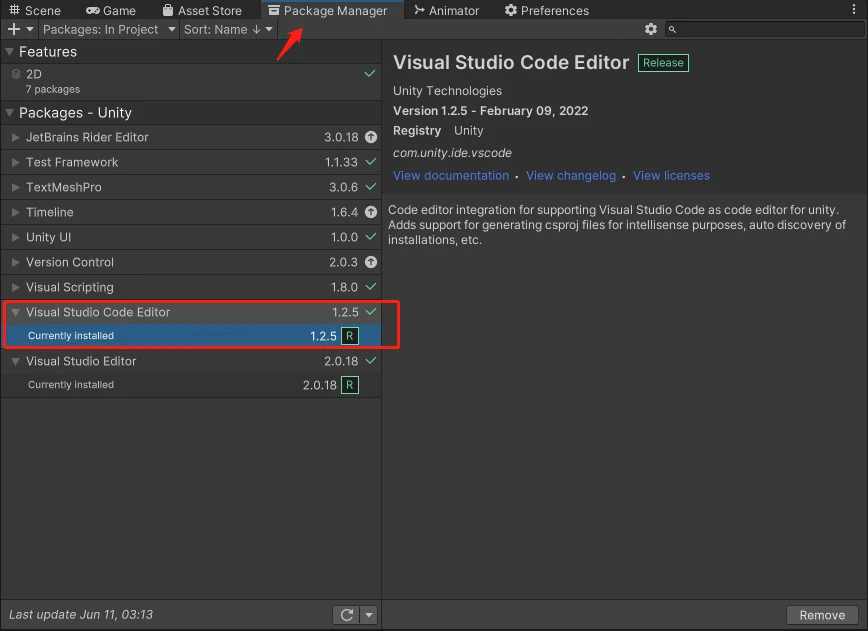Click the Scene tab grid icon
Image resolution: width=868 pixels, height=631 pixels.
tap(14, 10)
